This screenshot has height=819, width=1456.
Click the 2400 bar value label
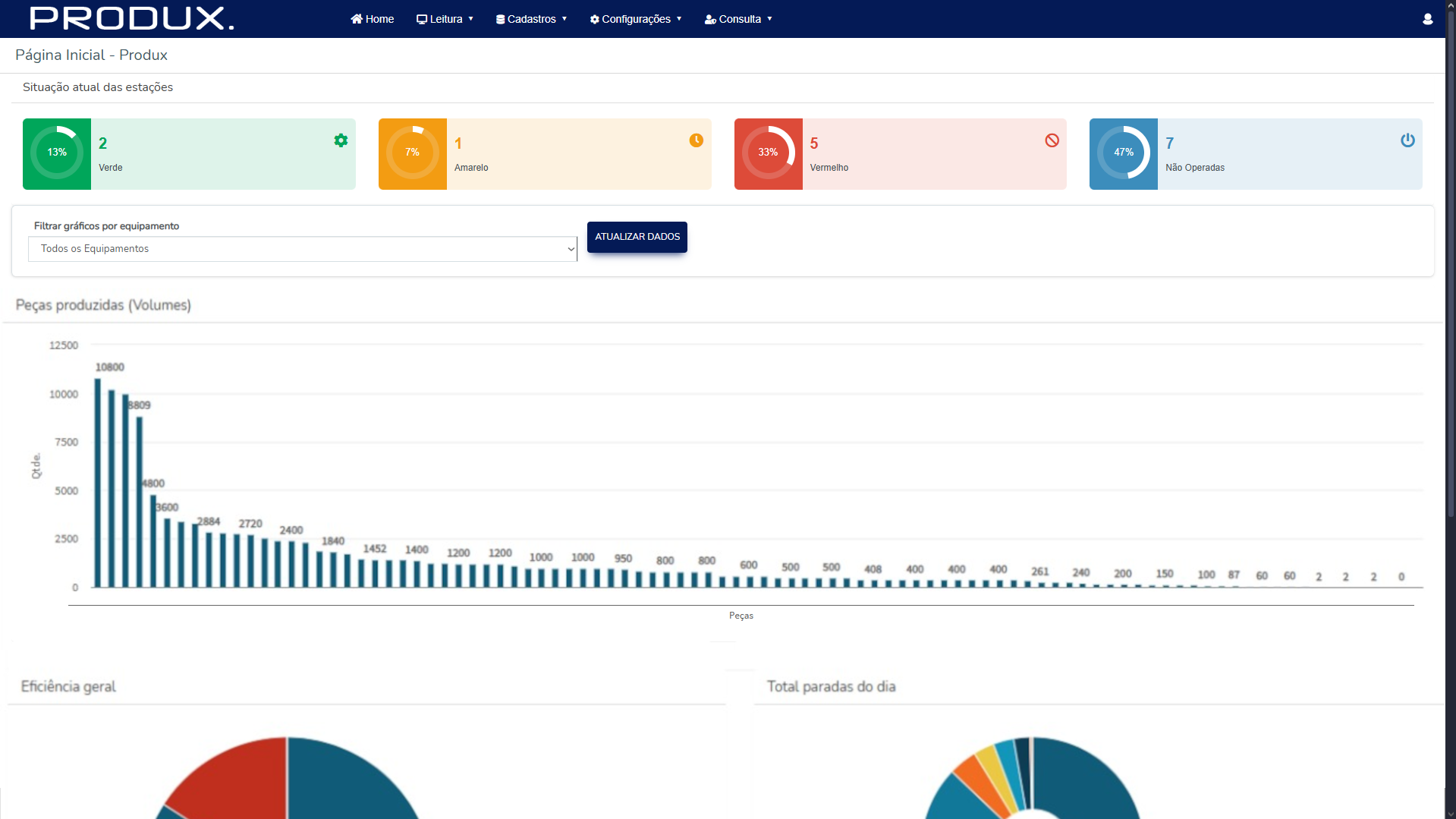click(291, 531)
